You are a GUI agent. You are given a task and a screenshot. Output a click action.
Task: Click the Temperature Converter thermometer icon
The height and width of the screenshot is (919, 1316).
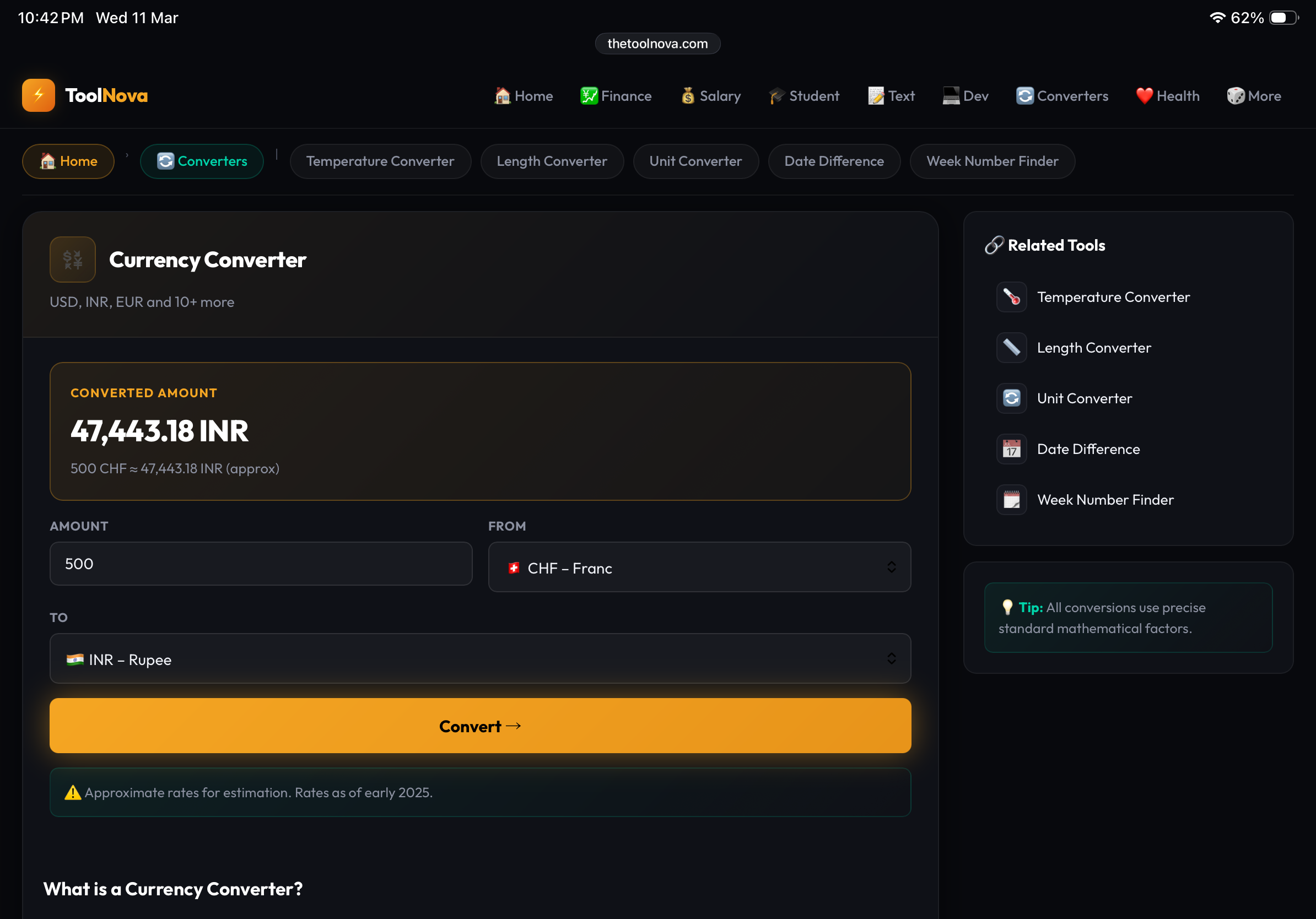coord(1011,297)
